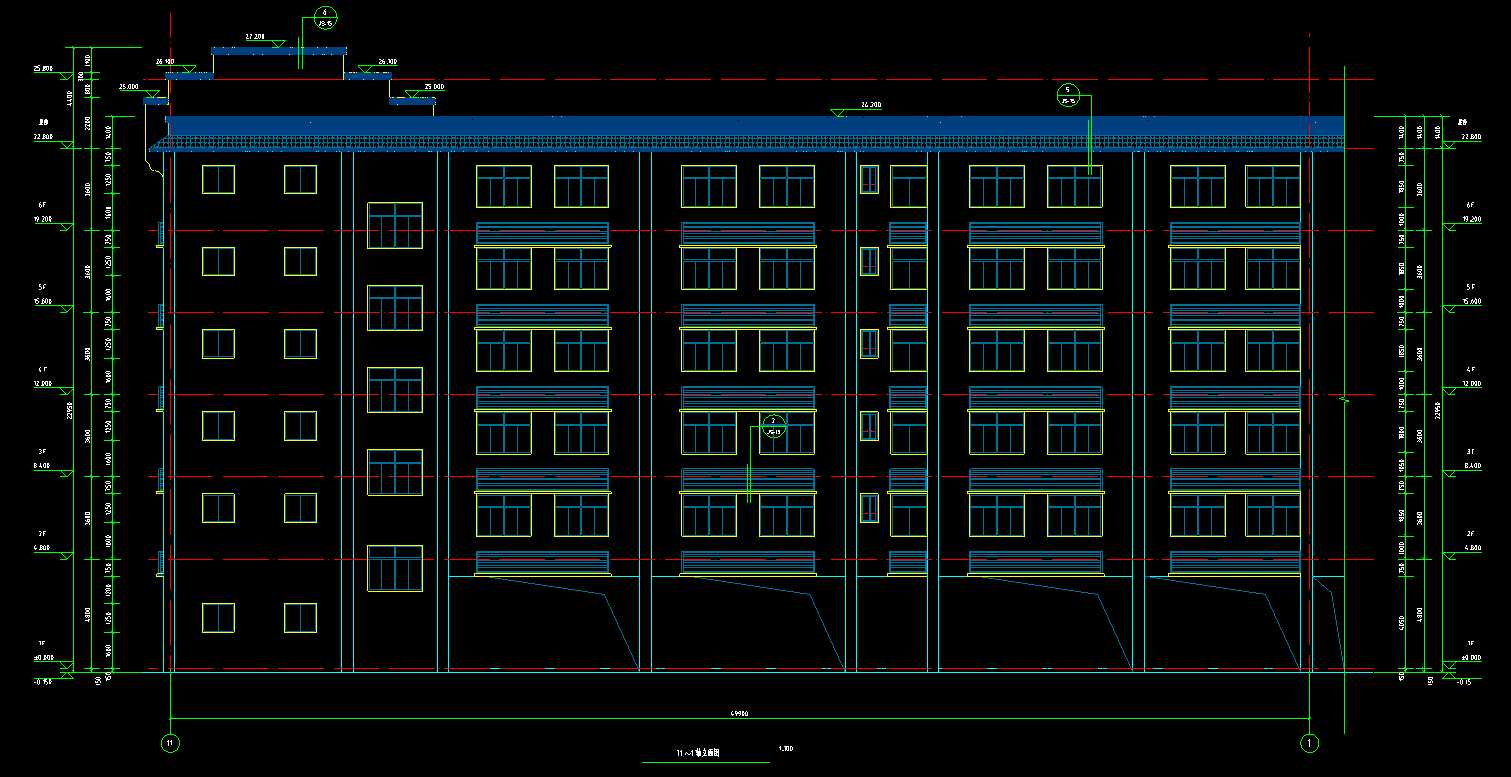Click the topmost blue roof slab
Screen dimensions: 1511x777
[278, 51]
